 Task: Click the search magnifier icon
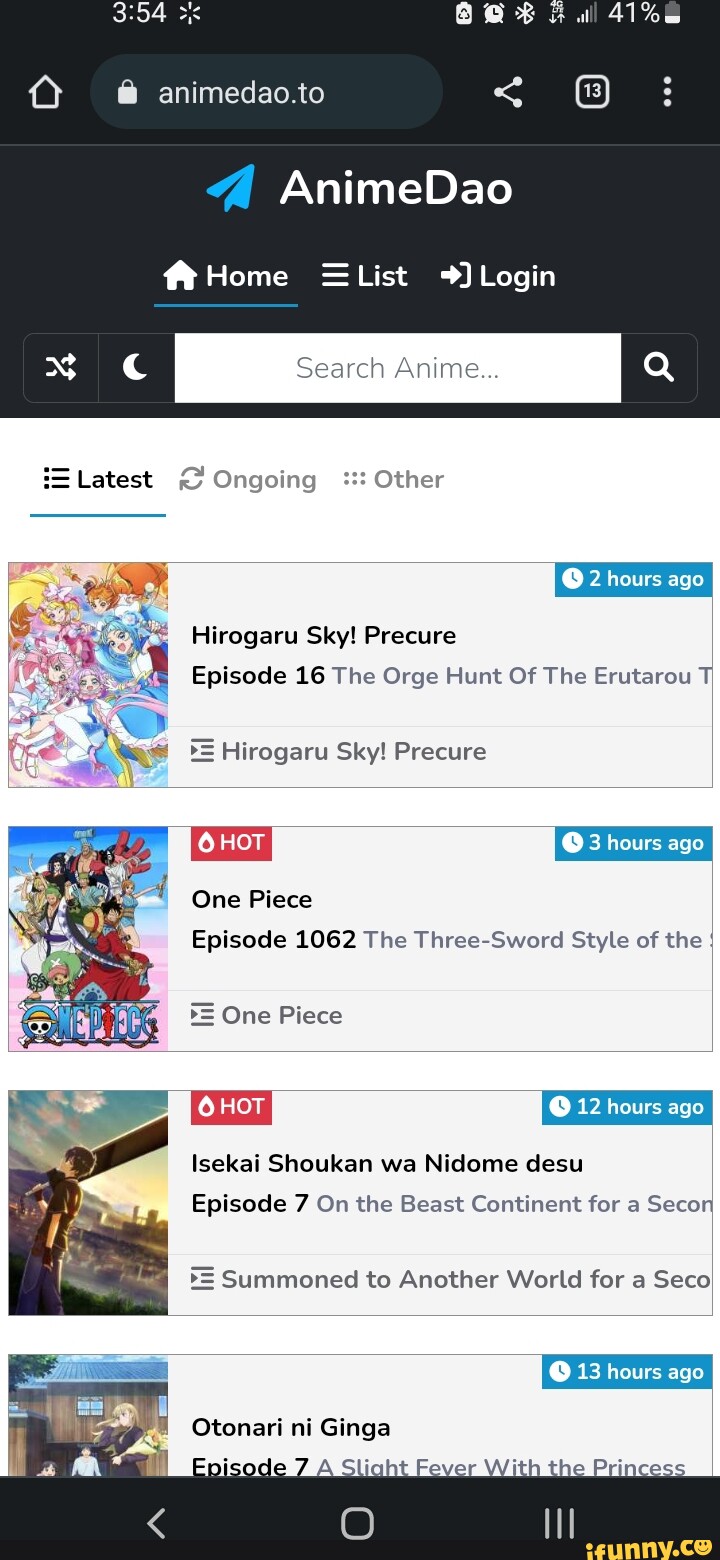click(659, 368)
